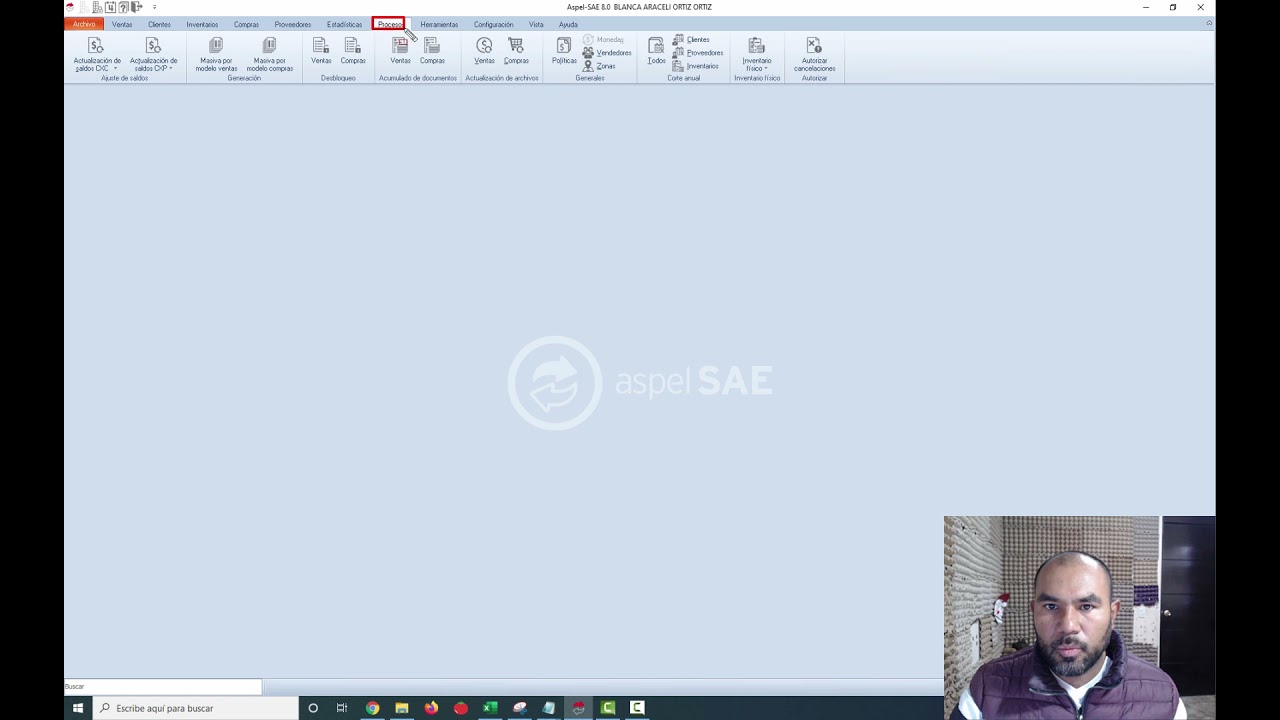Click the Cortana circle on the taskbar

[313, 708]
